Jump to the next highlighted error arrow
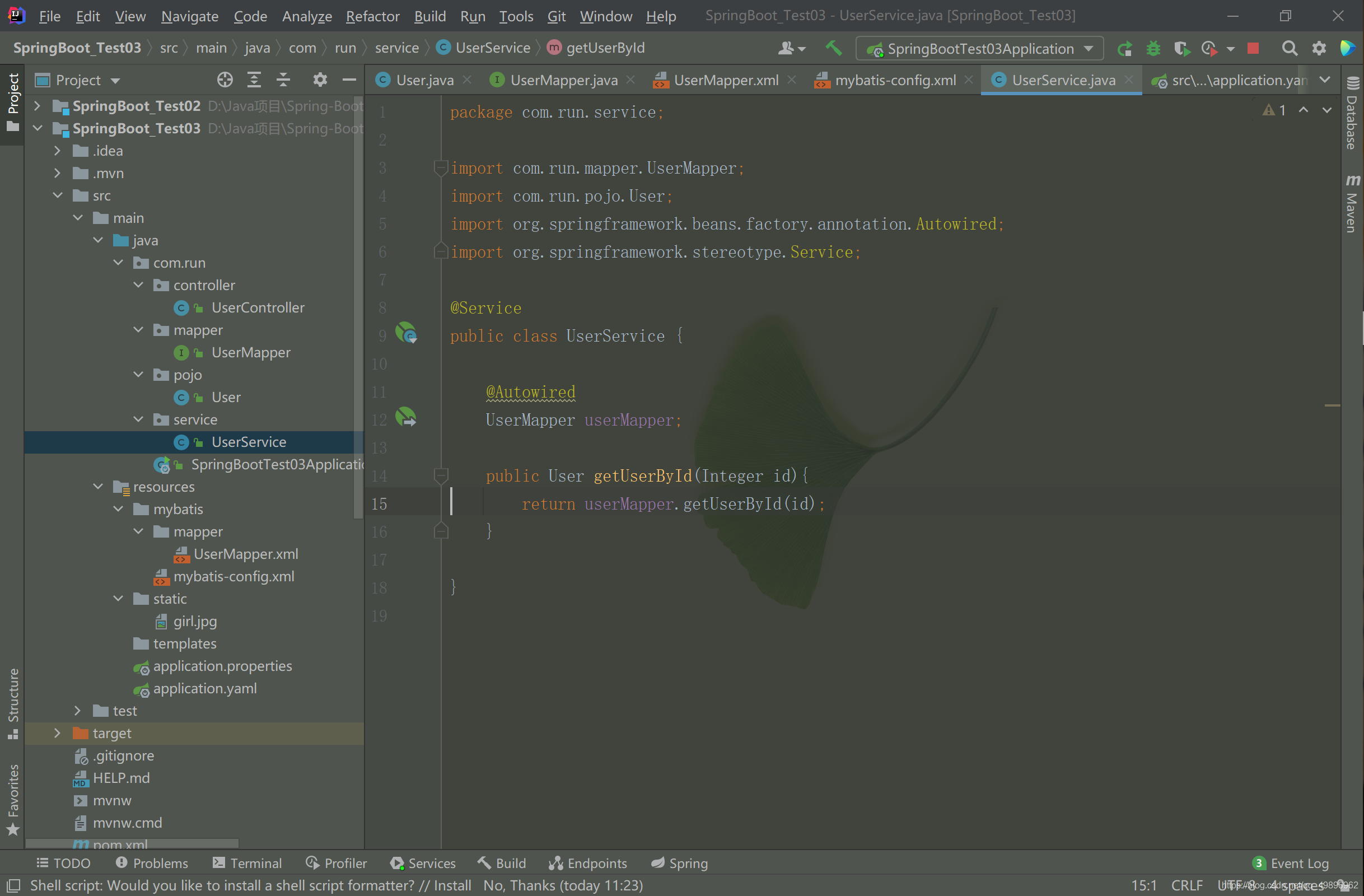 [x=1326, y=110]
